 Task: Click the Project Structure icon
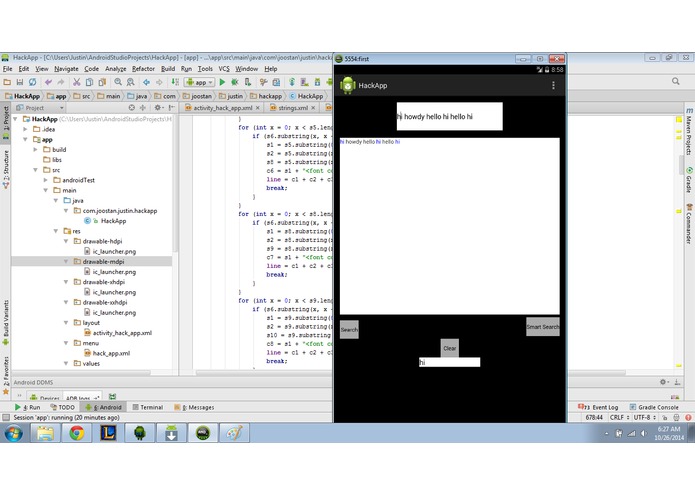[276, 82]
